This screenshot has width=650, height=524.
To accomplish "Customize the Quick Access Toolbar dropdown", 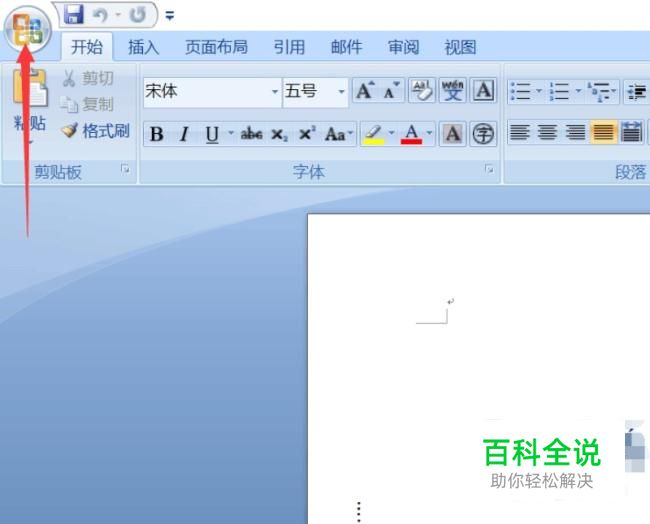I will click(170, 16).
